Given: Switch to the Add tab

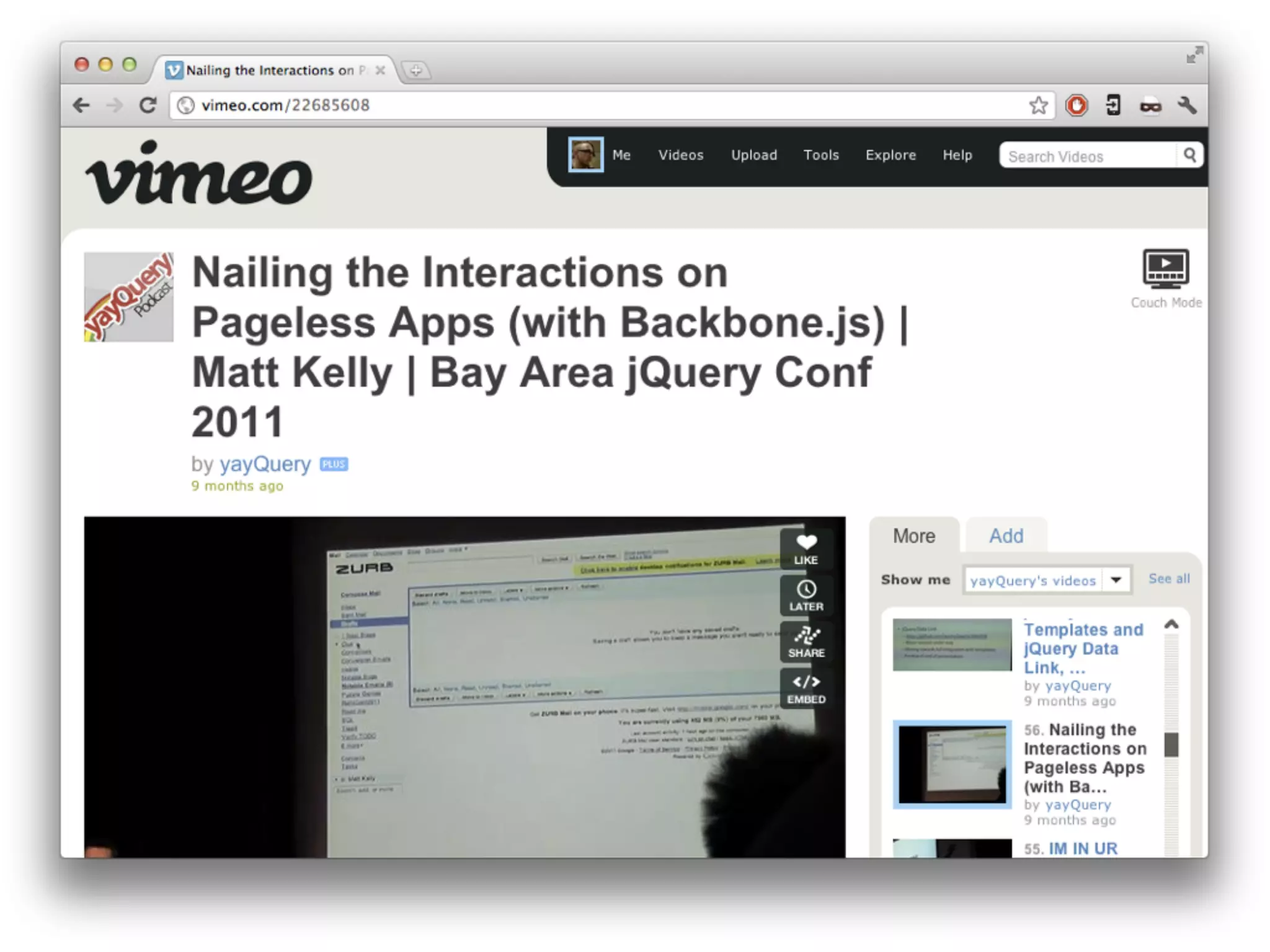Looking at the screenshot, I should [x=1006, y=535].
